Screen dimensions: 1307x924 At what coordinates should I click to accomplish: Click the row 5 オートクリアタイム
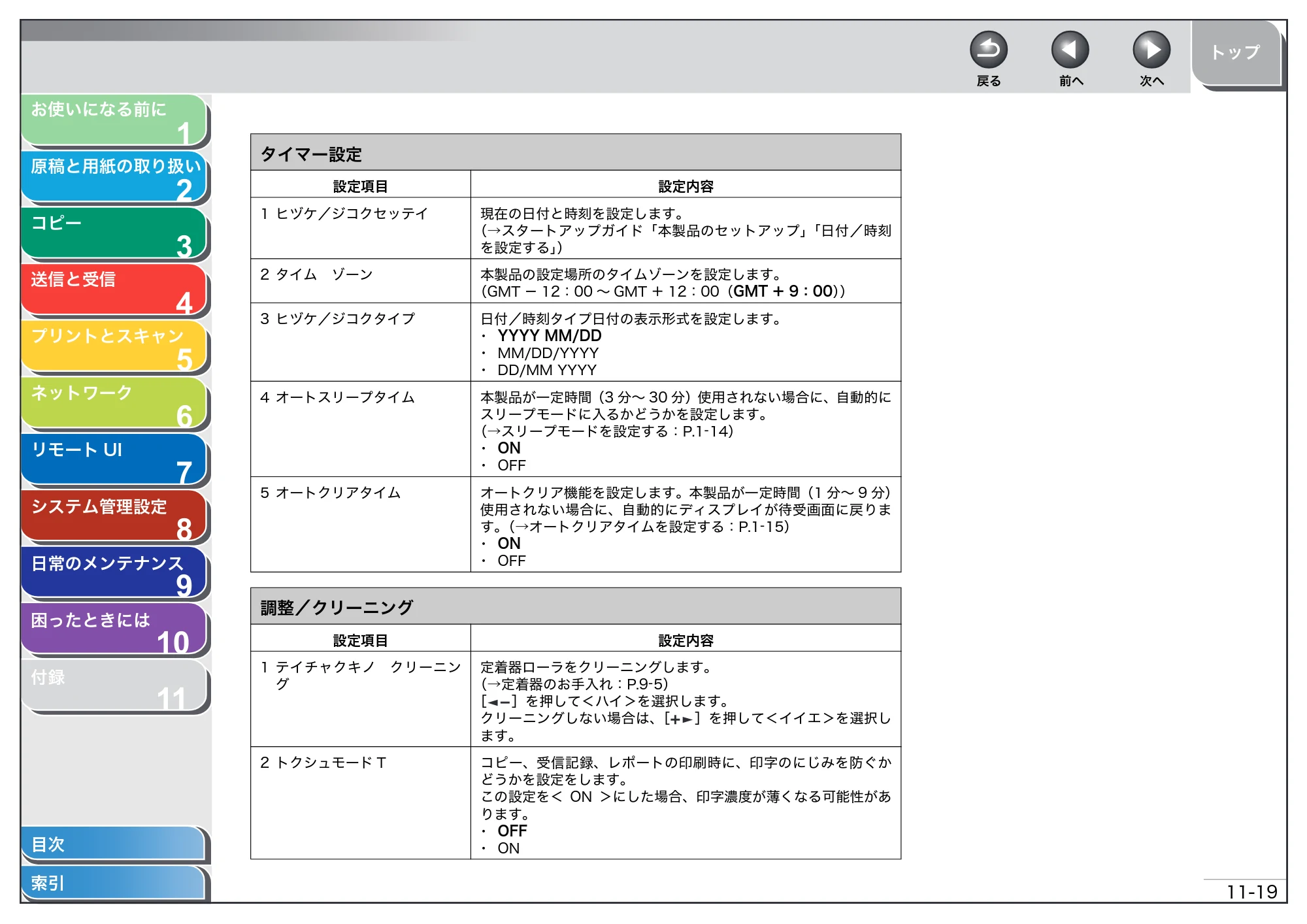tap(576, 525)
